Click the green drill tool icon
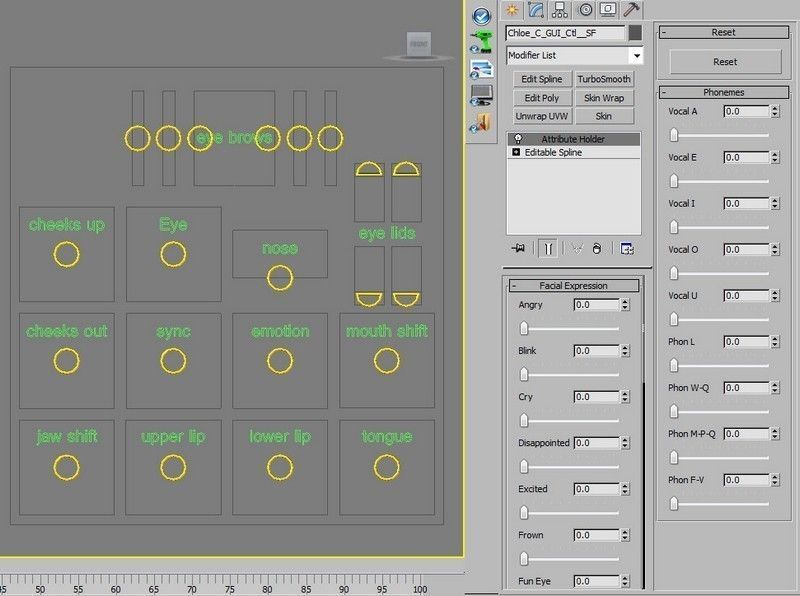 [481, 42]
